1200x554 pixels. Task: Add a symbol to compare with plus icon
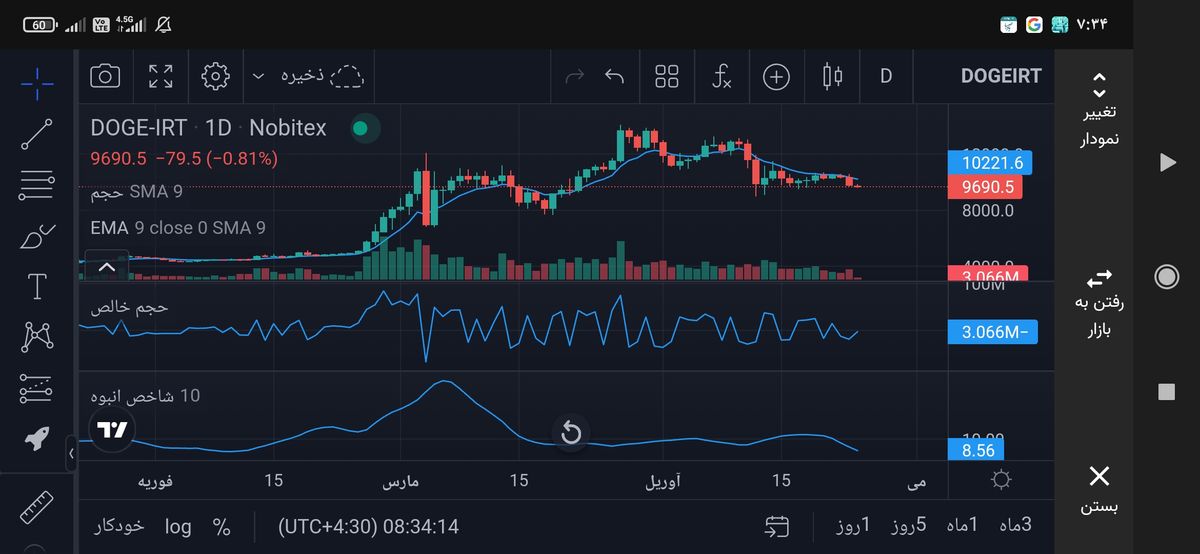(776, 76)
